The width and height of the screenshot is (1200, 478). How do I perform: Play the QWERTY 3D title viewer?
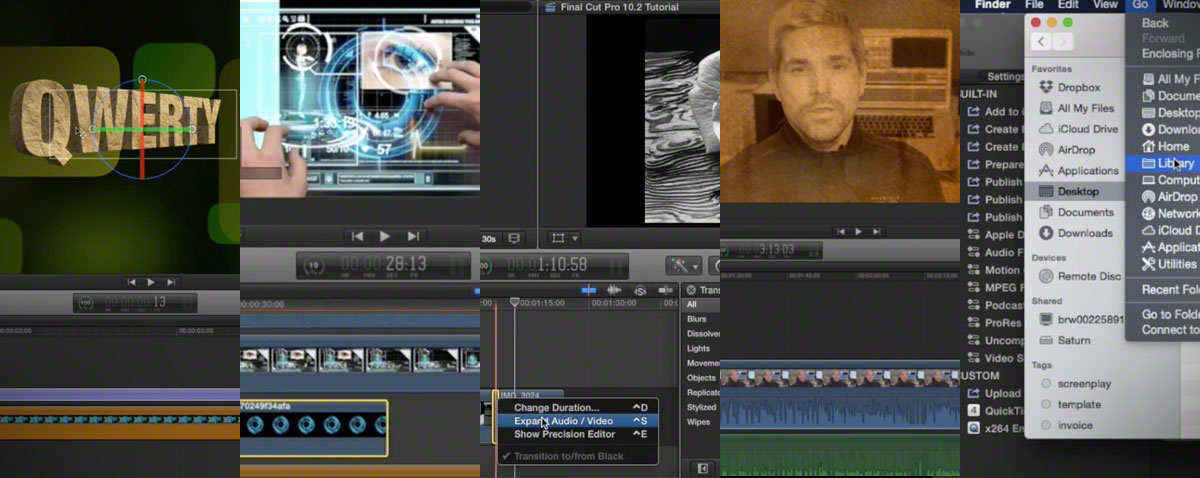[x=151, y=282]
